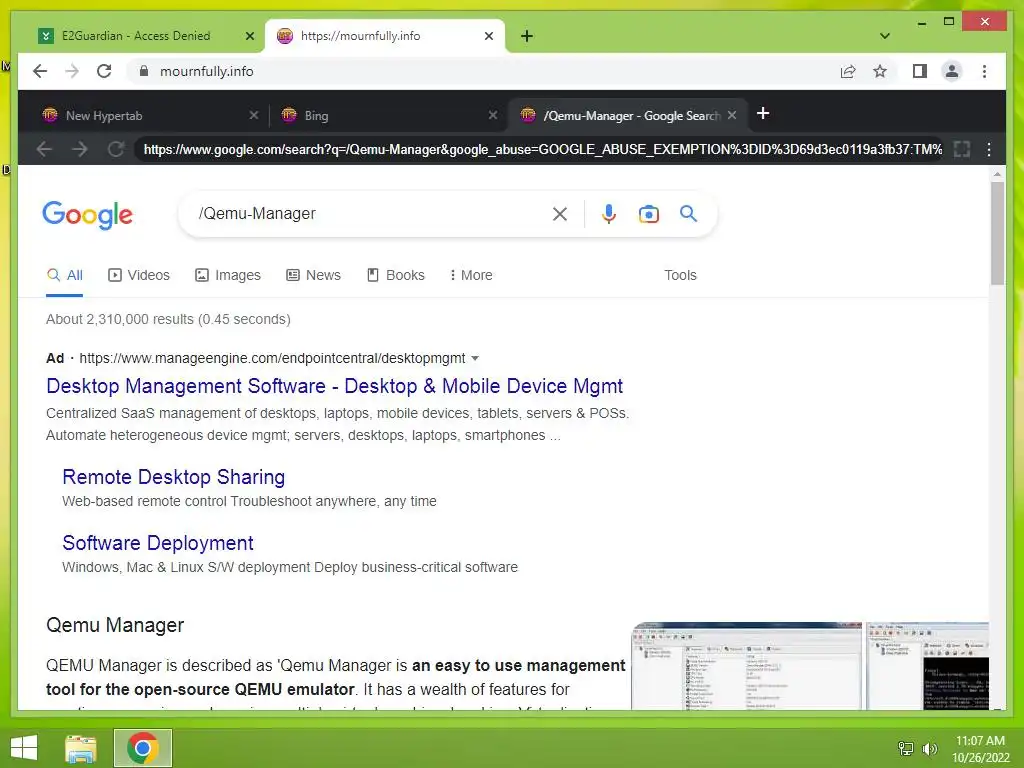Image resolution: width=1024 pixels, height=768 pixels.
Task: Click Chrome's forward arrow button
Action: (72, 71)
